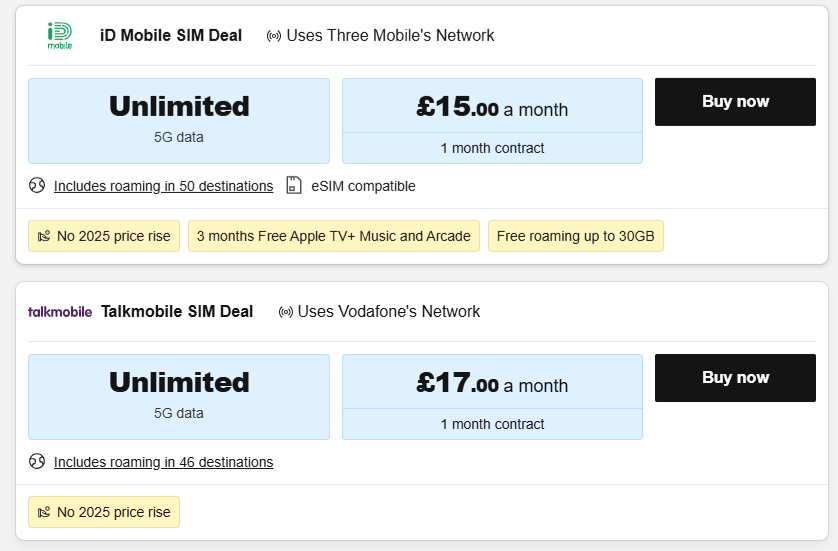The height and width of the screenshot is (551, 838).
Task: Click the iD Mobile logo
Action: click(x=60, y=36)
